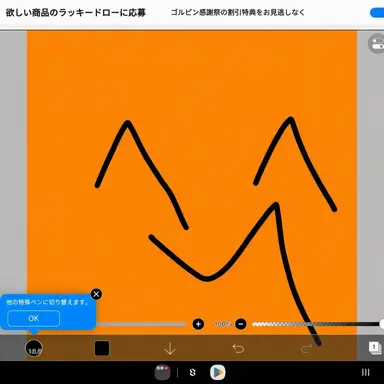Undo the last stroke
This screenshot has width=384, height=384.
(x=238, y=348)
